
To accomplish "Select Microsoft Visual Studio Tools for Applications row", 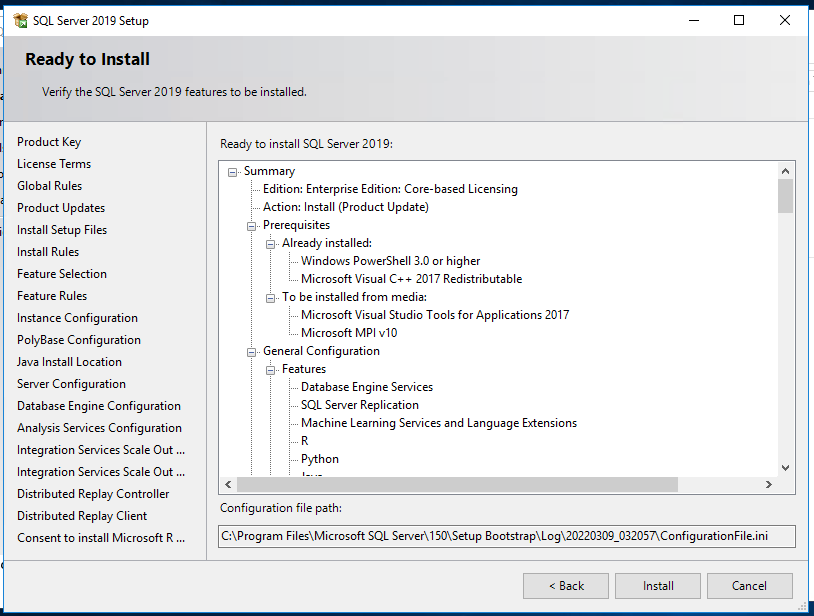I will pyautogui.click(x=435, y=315).
